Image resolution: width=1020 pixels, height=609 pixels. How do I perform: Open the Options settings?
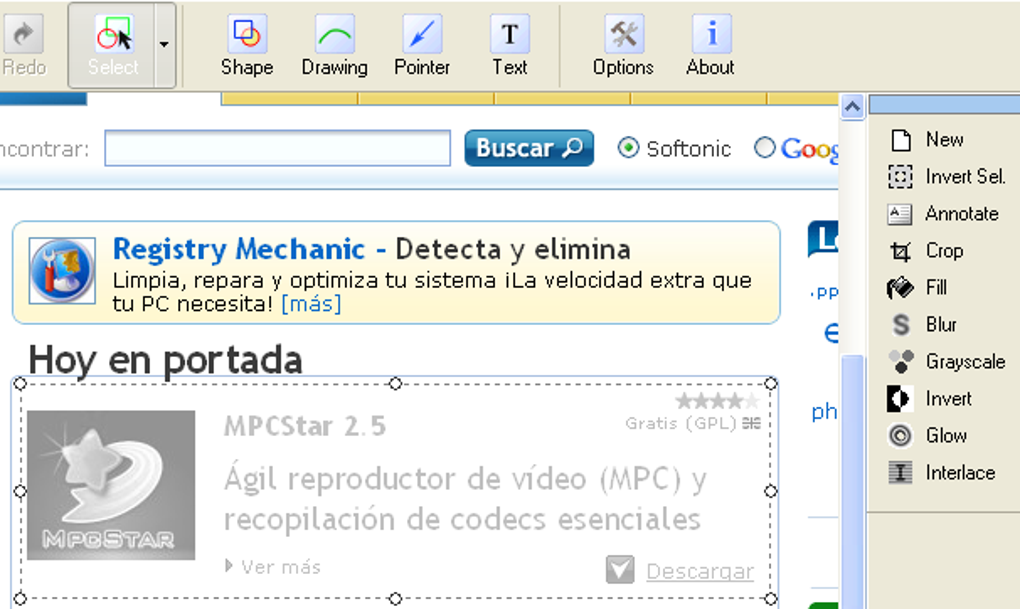(623, 46)
